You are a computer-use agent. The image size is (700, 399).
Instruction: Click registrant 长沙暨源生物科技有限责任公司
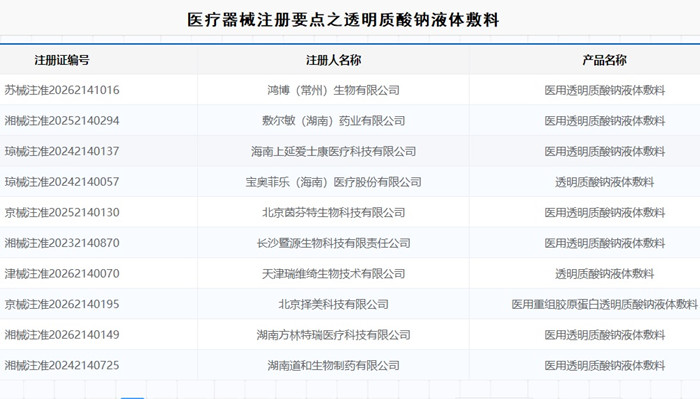click(333, 243)
